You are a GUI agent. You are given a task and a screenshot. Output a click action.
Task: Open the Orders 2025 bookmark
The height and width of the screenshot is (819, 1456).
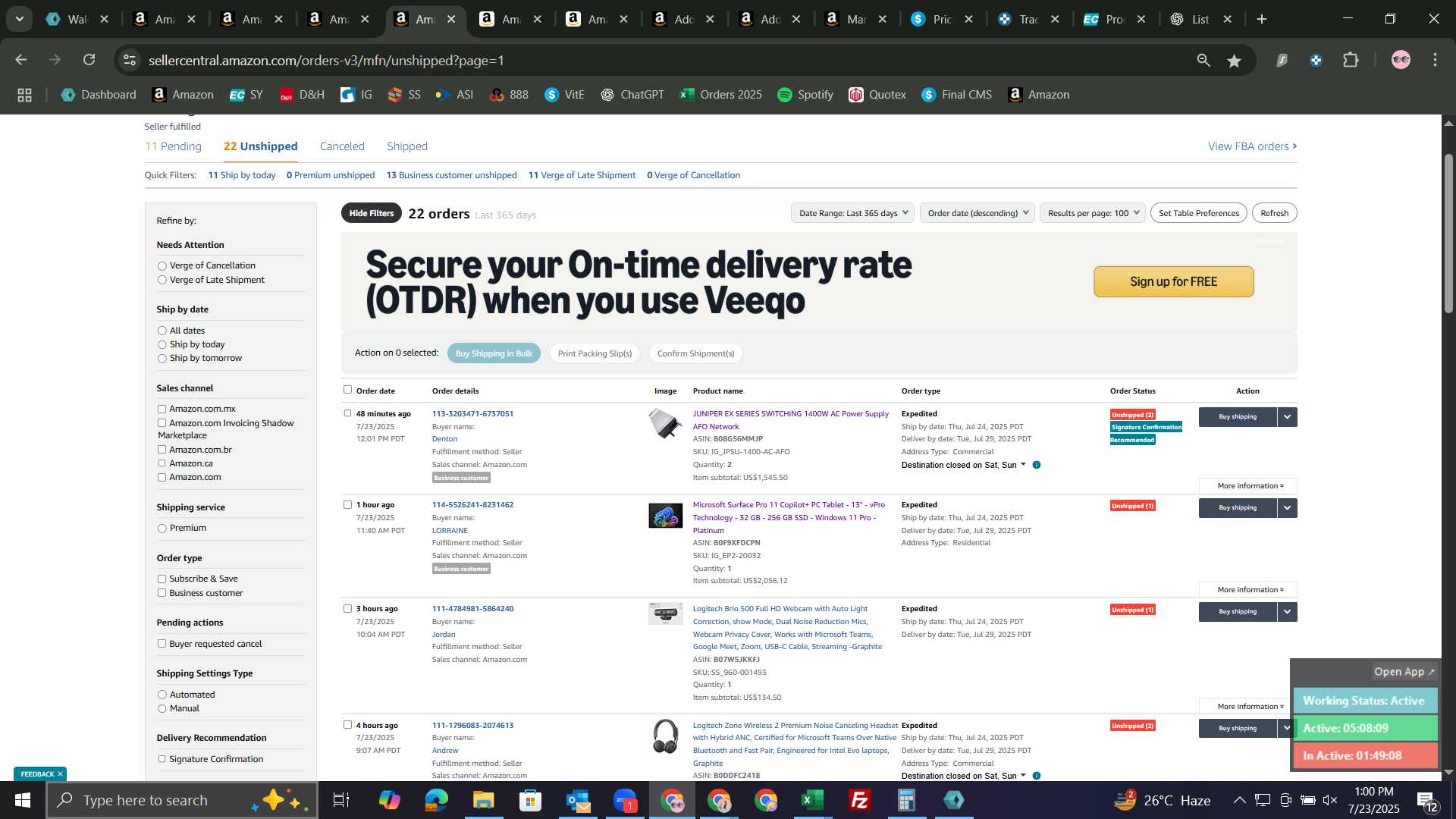point(721,95)
